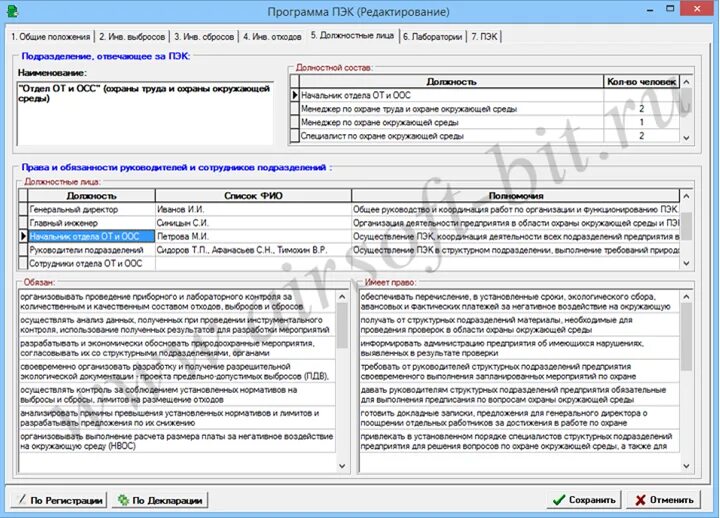Click the red X icon on Отменить
Screen dimensions: 720x518
(x=641, y=500)
